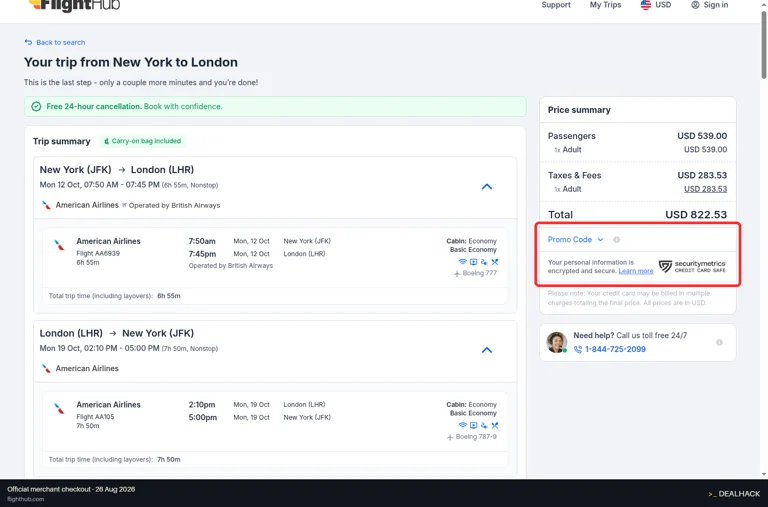Click the Total USD 822.53 amount
Viewport: 768px width, 507px height.
tap(696, 215)
